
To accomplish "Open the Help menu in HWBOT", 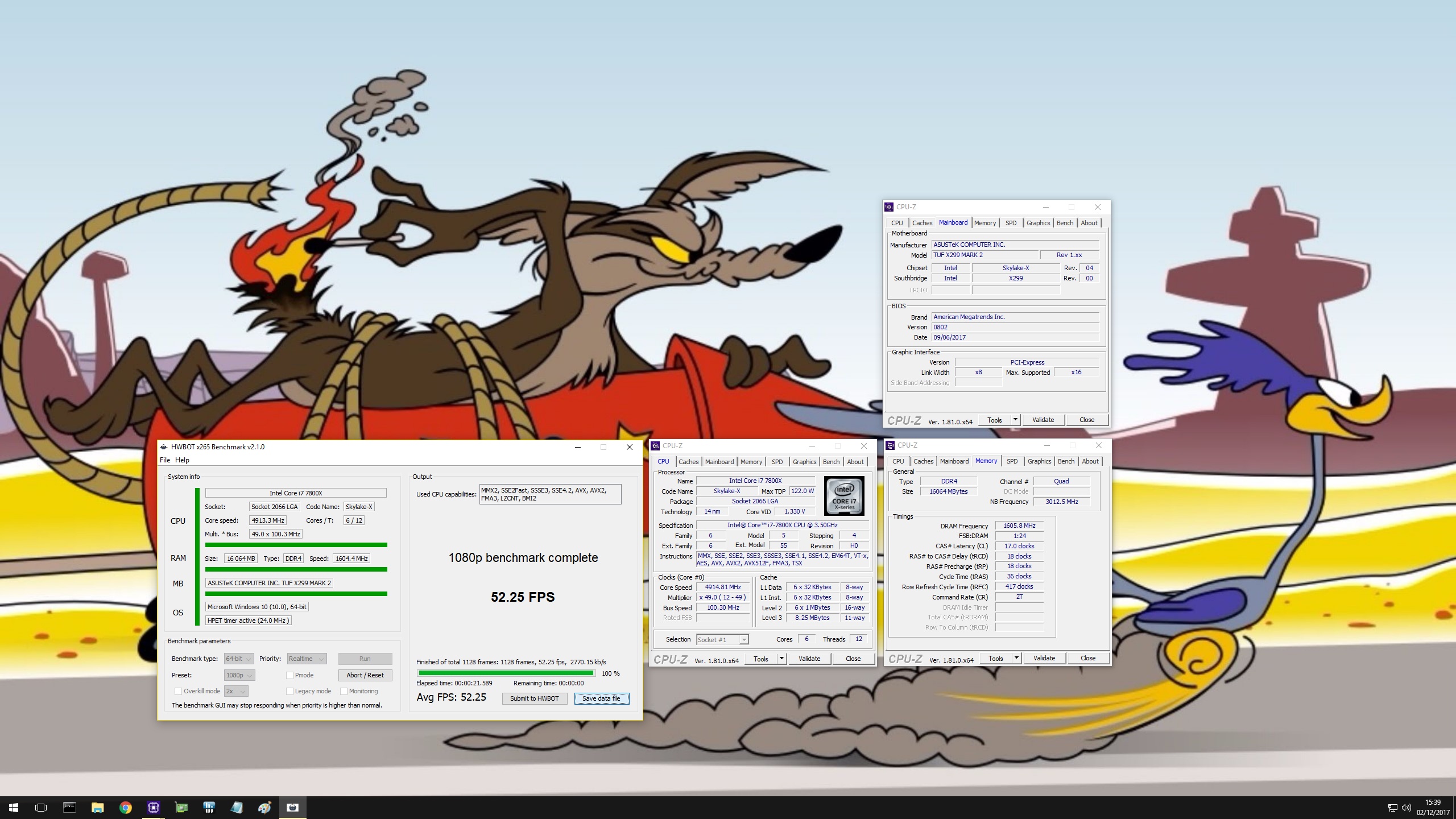I will (182, 460).
